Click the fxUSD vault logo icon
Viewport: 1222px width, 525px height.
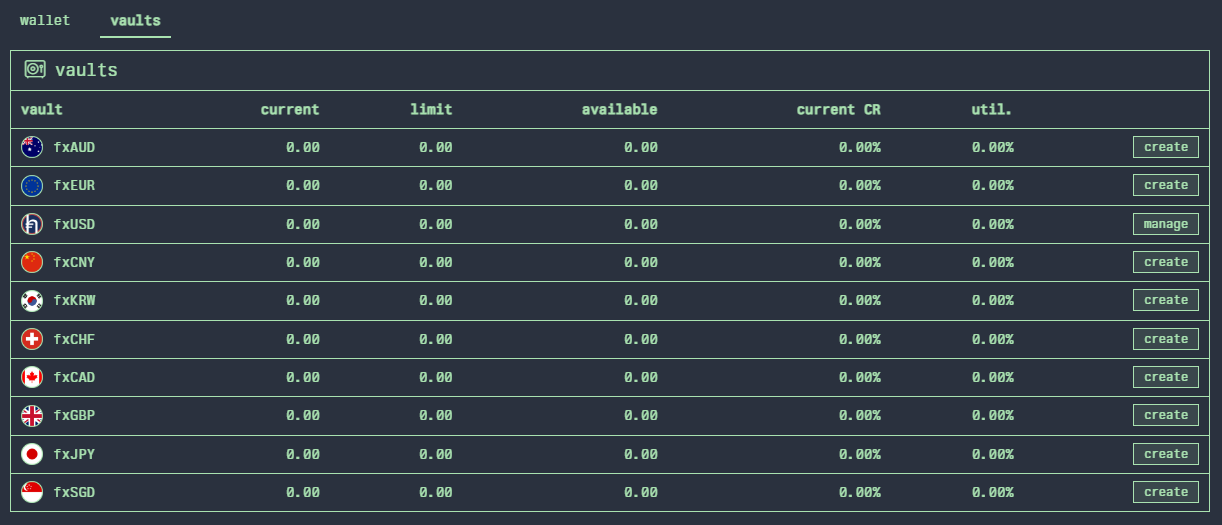pos(32,224)
